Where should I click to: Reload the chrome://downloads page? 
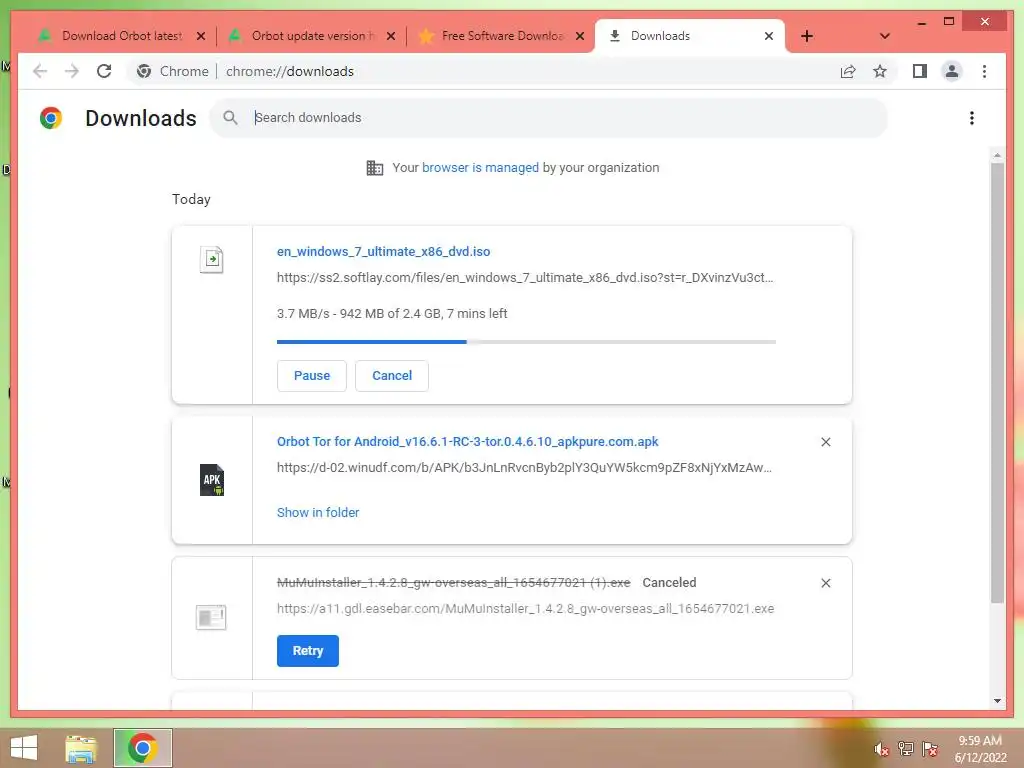[104, 71]
